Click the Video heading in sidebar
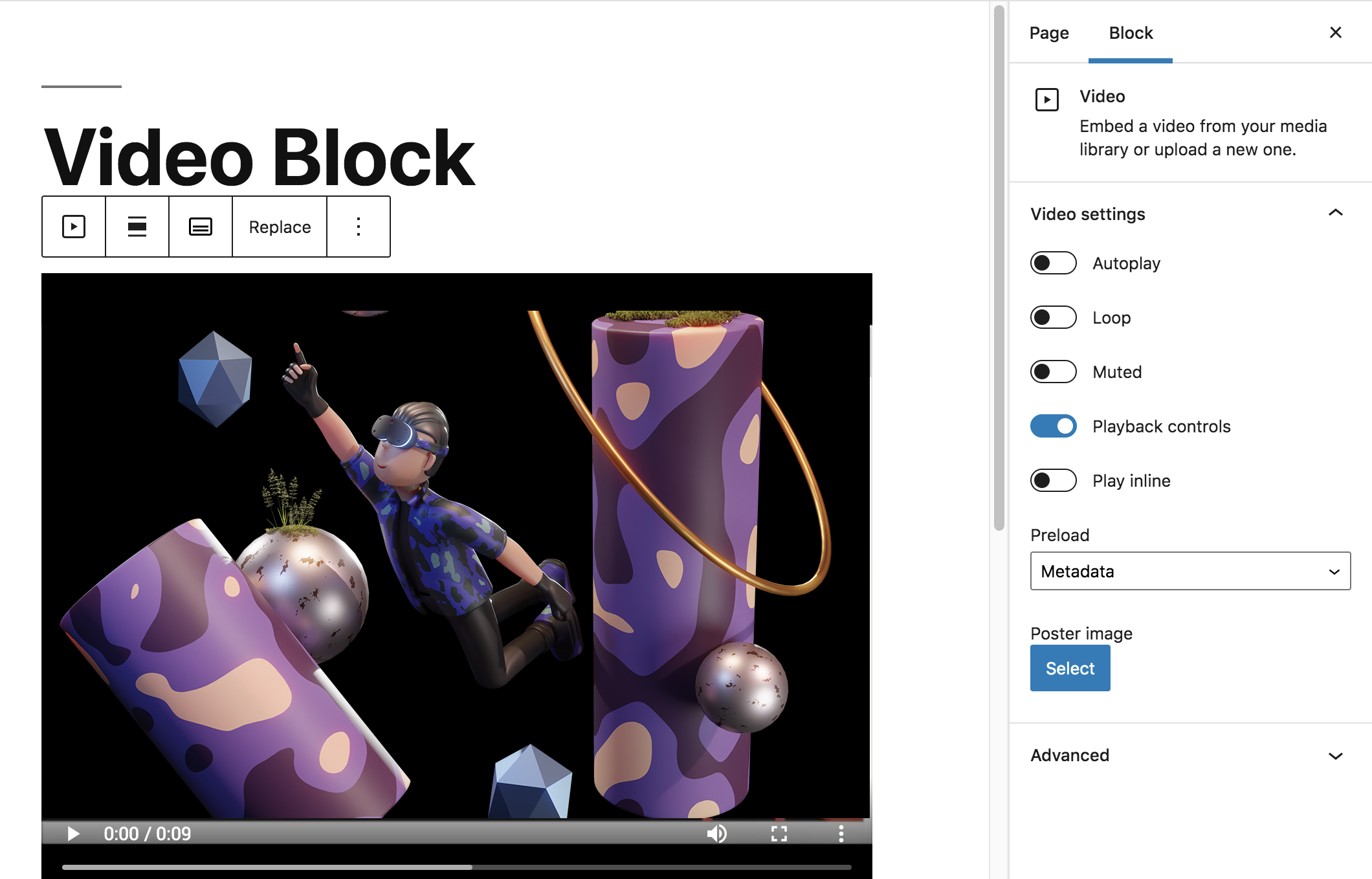 (1102, 96)
